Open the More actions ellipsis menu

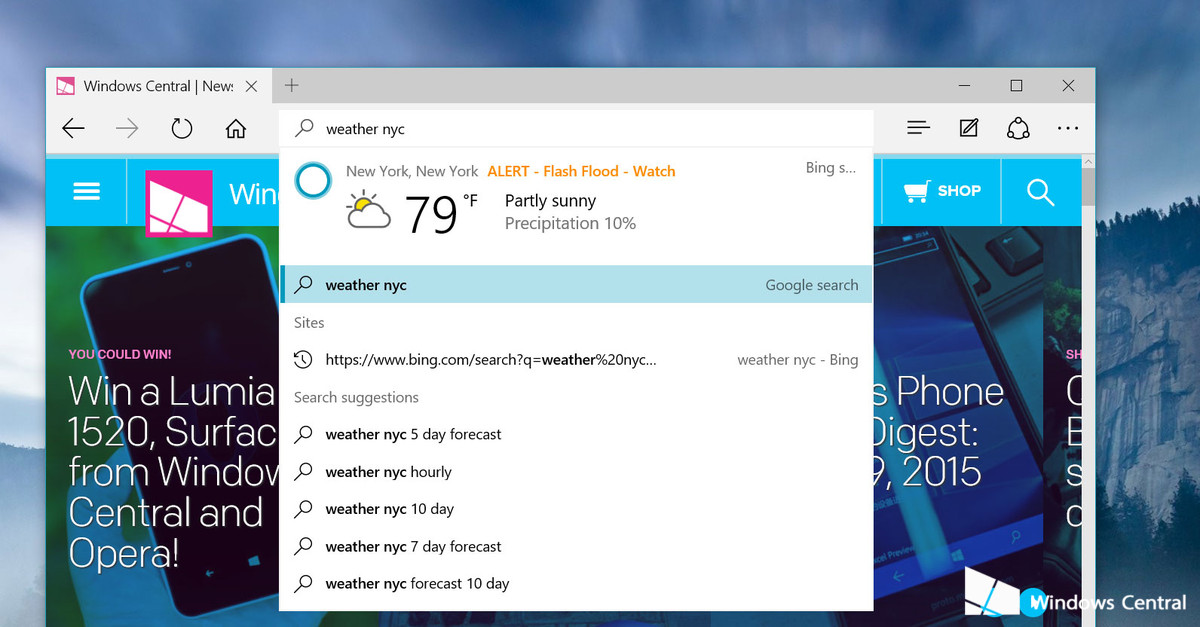[x=1068, y=128]
